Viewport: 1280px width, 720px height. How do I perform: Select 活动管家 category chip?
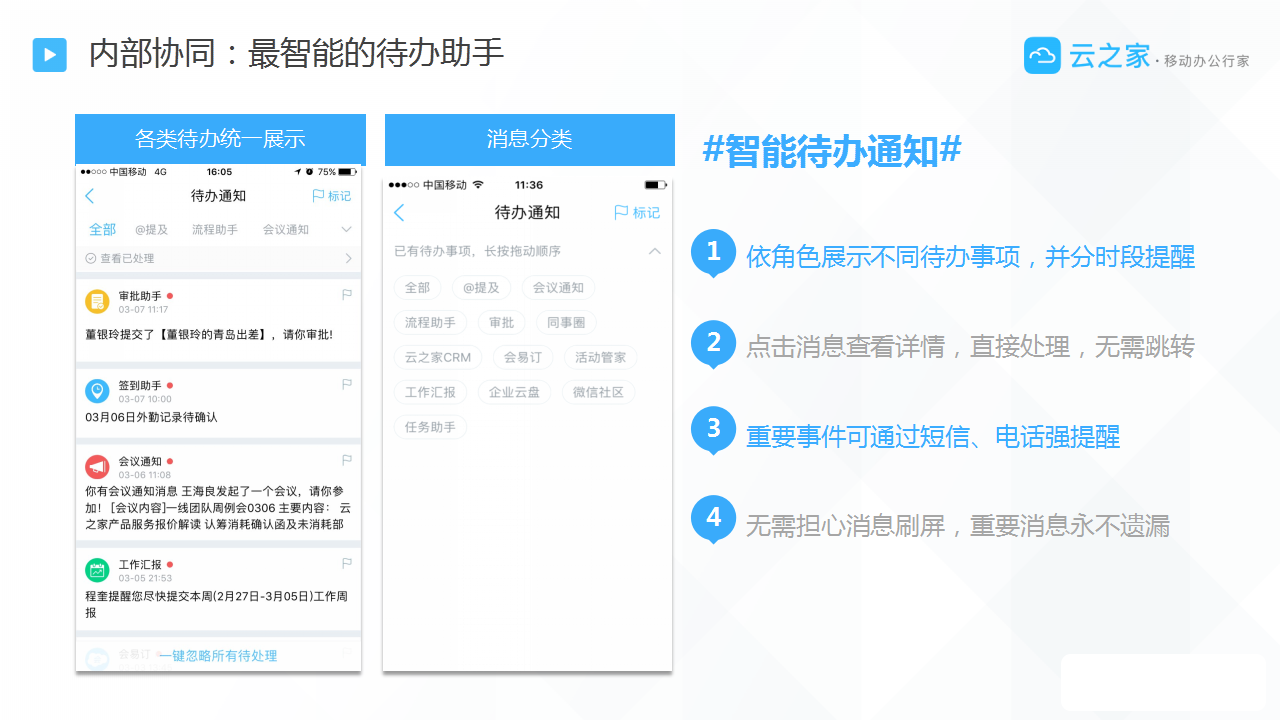pyautogui.click(x=600, y=357)
